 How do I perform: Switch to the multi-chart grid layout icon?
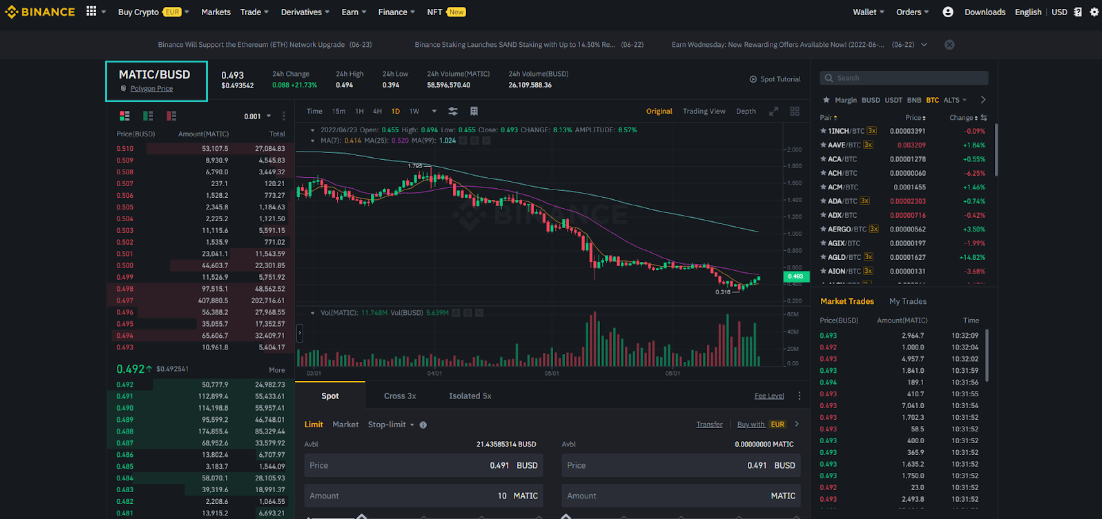coord(795,111)
